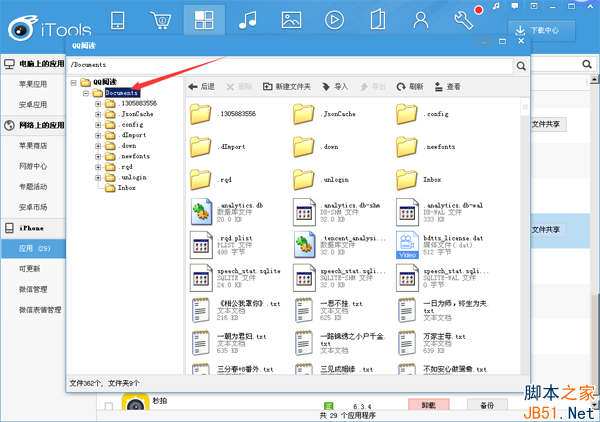Open the music section icon
Image resolution: width=600 pixels, height=422 pixels.
(248, 20)
